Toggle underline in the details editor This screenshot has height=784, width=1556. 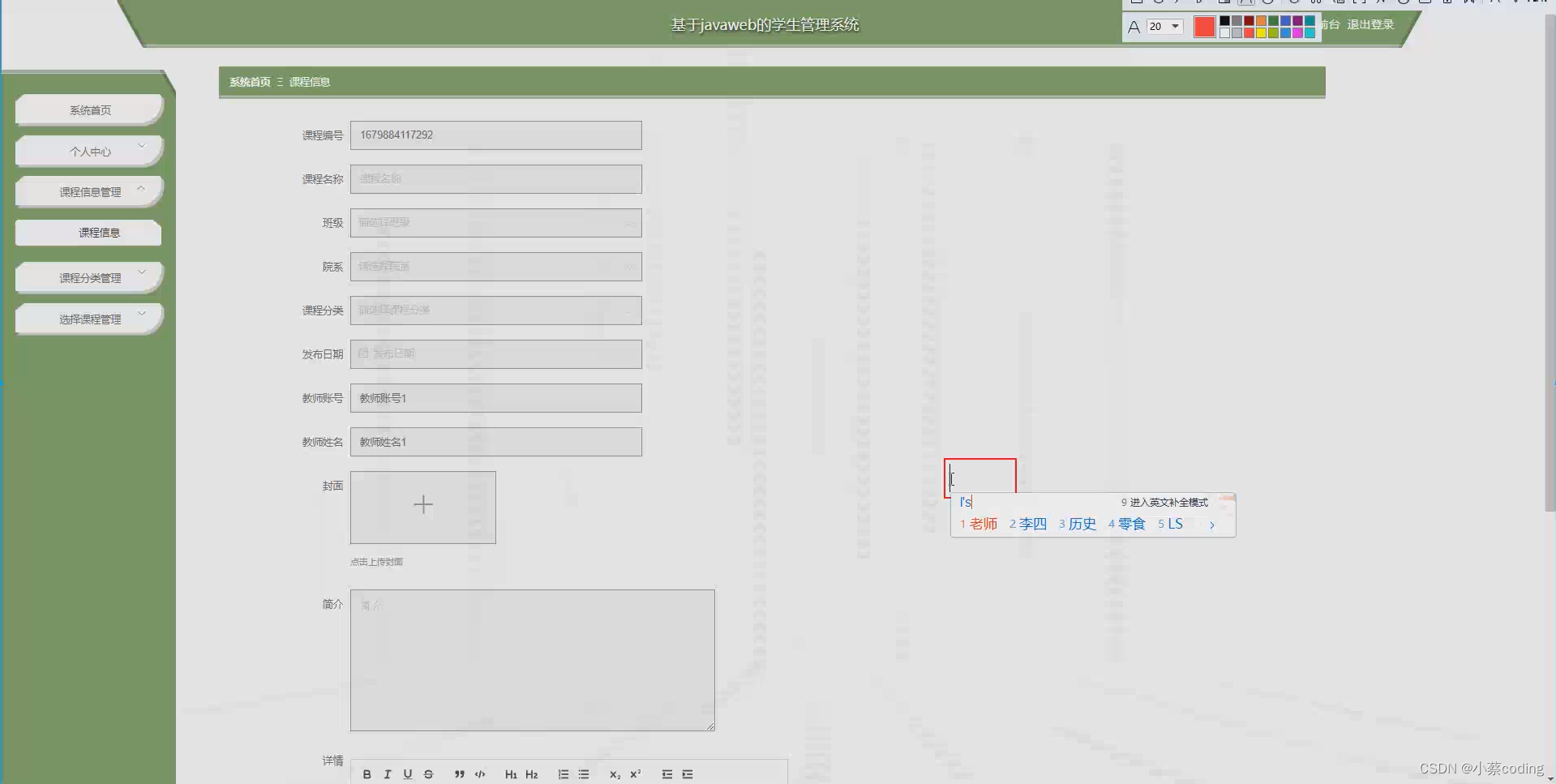408,774
